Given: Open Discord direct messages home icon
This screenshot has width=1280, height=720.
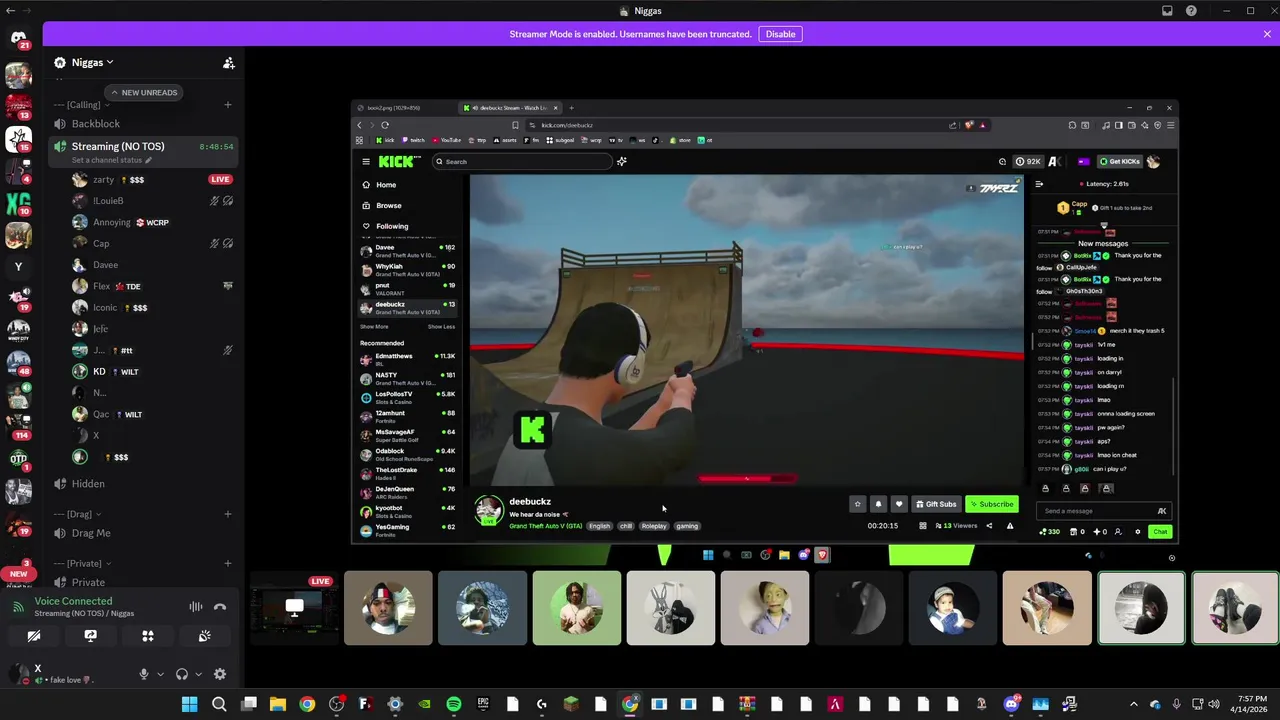Looking at the screenshot, I should coord(18,38).
